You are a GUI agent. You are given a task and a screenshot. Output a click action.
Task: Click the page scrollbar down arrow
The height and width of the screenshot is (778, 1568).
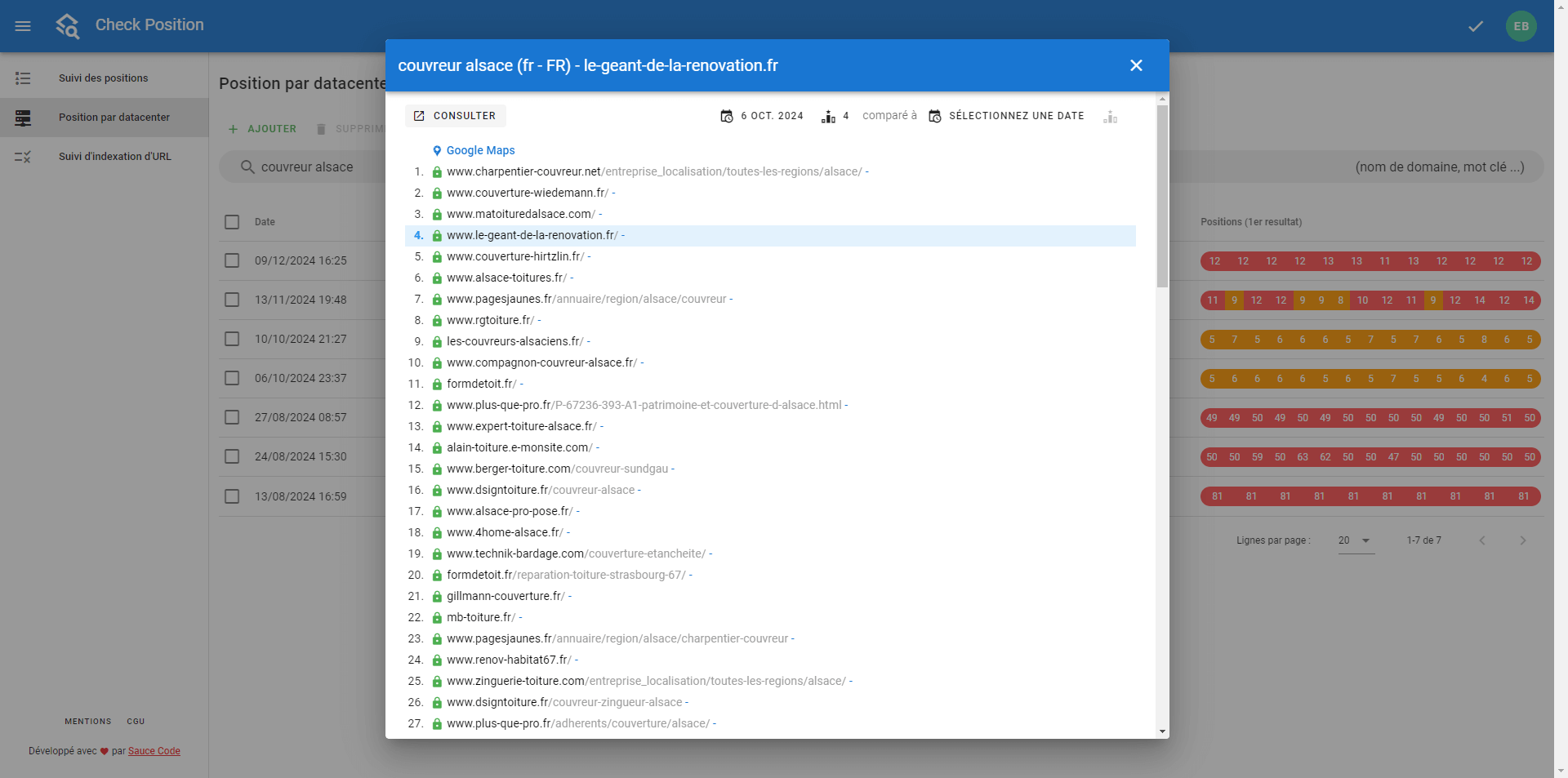point(1561,771)
